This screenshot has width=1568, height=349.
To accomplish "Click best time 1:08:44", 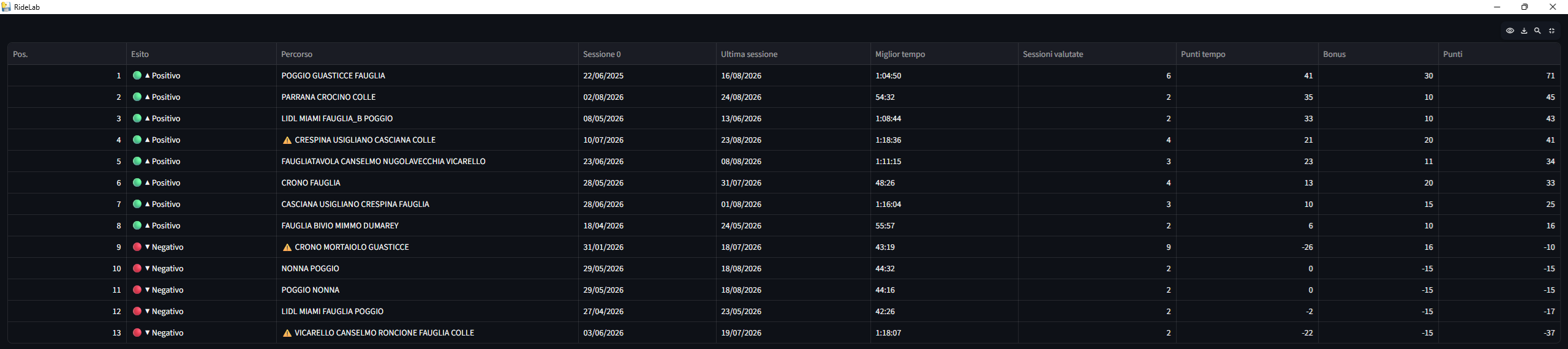I will click(x=888, y=118).
